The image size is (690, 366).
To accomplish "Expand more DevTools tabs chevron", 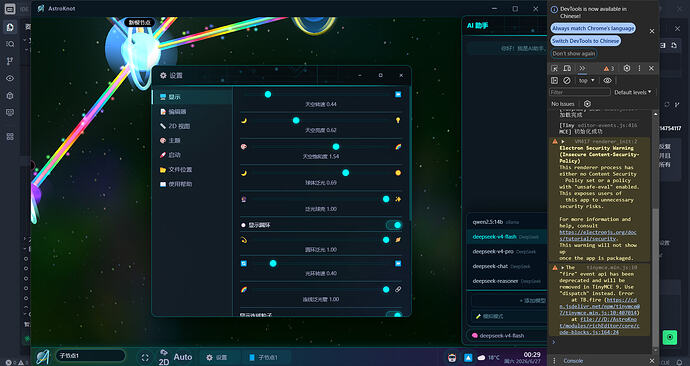I will pyautogui.click(x=582, y=68).
